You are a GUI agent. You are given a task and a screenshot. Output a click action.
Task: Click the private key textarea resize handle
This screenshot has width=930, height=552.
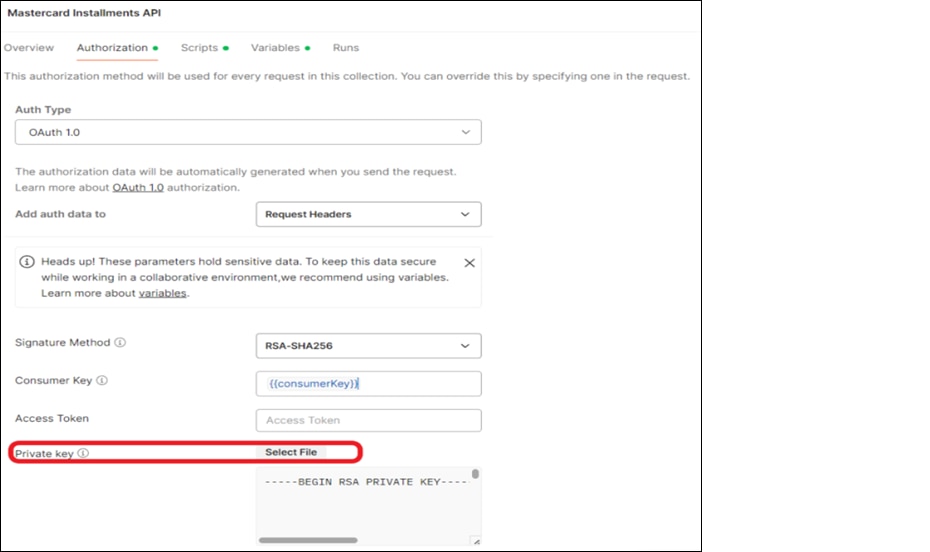[x=476, y=541]
